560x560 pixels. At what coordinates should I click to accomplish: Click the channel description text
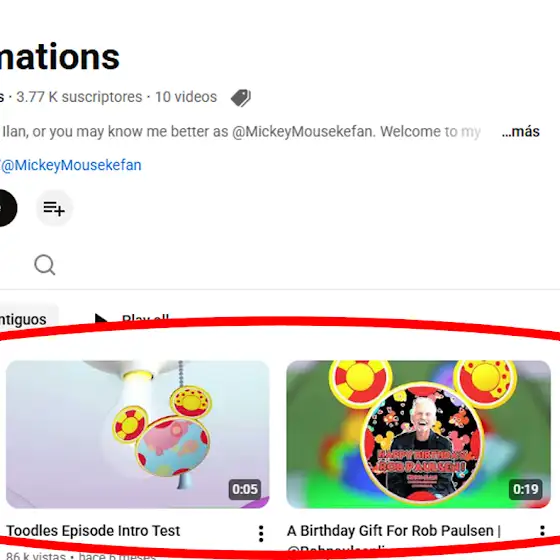point(241,131)
